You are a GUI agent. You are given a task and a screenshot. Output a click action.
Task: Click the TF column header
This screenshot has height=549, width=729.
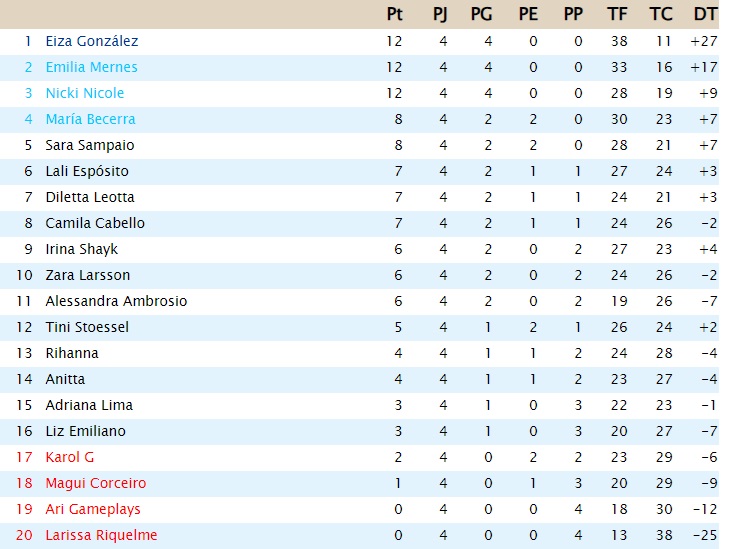[x=617, y=14]
